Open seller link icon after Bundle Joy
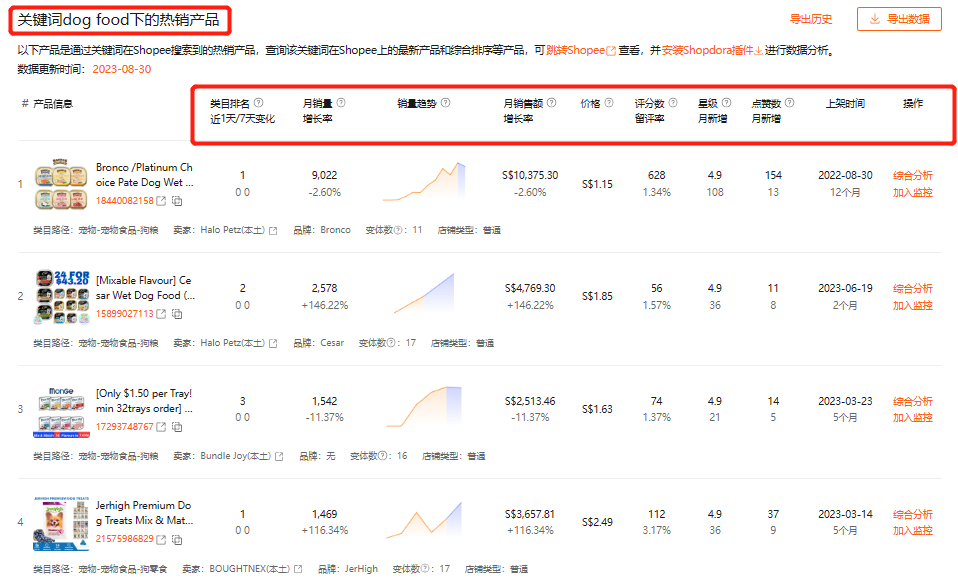 [279, 456]
